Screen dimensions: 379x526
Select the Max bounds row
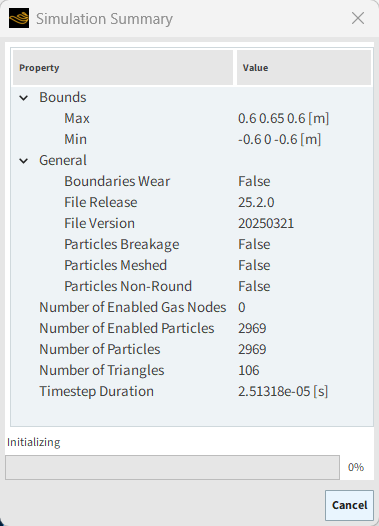[x=192, y=118]
